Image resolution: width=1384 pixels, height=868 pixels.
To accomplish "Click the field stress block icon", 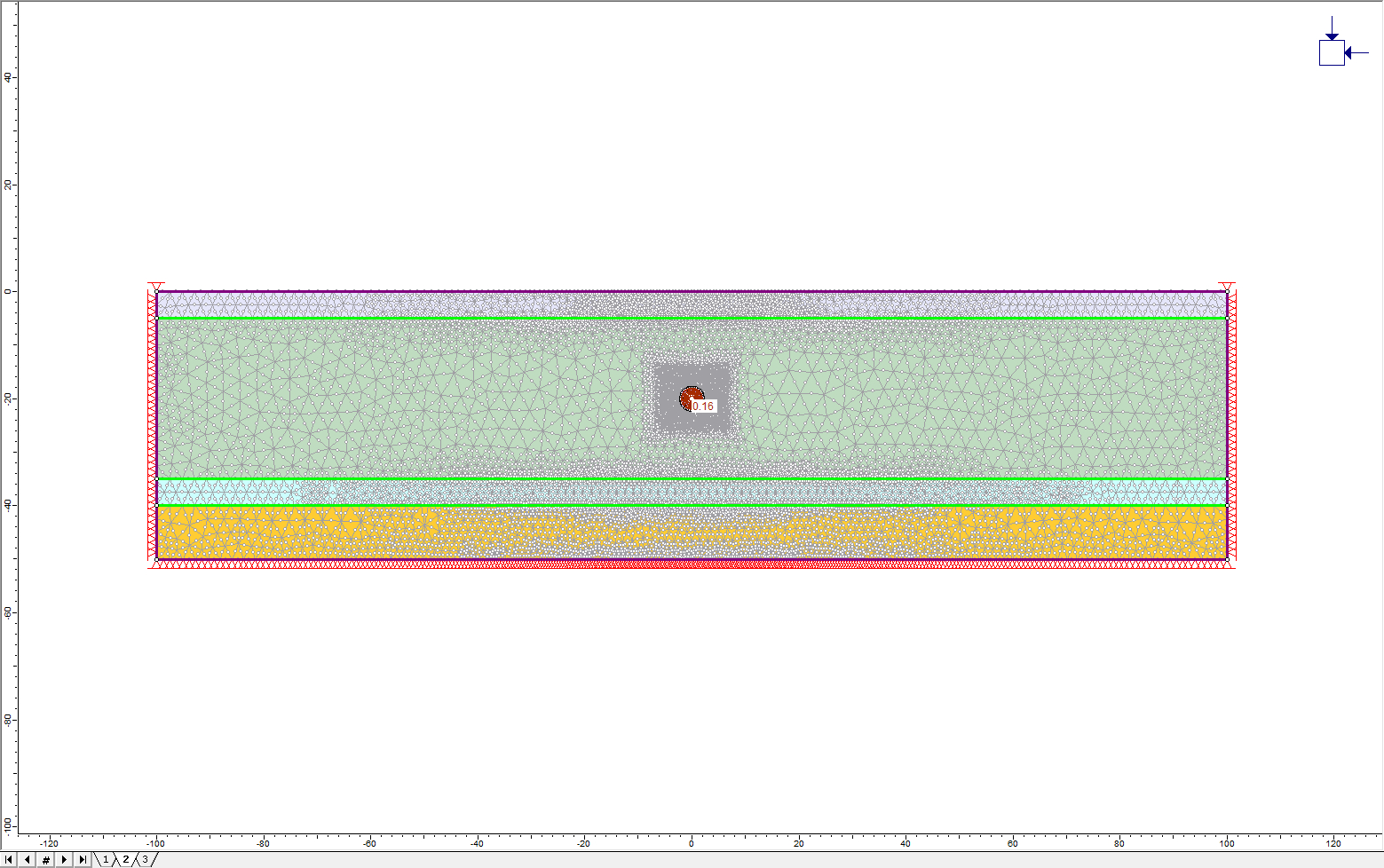I will pos(1332,52).
